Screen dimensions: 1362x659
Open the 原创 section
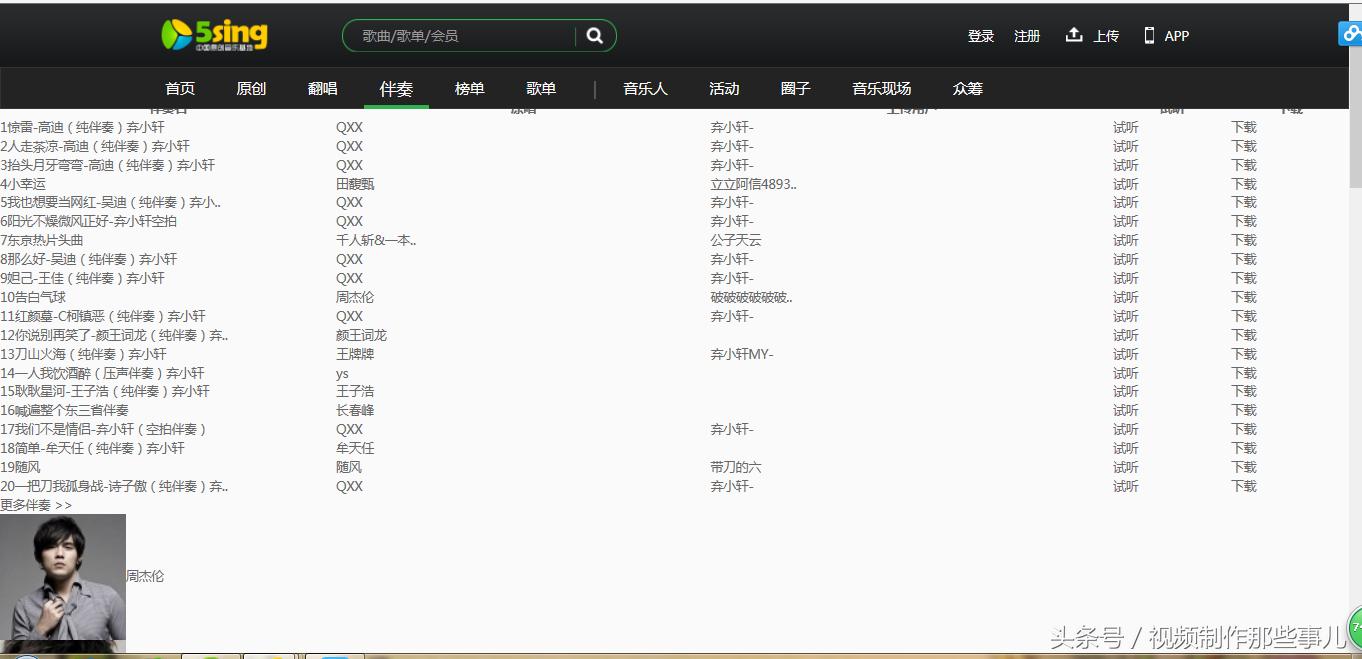251,88
